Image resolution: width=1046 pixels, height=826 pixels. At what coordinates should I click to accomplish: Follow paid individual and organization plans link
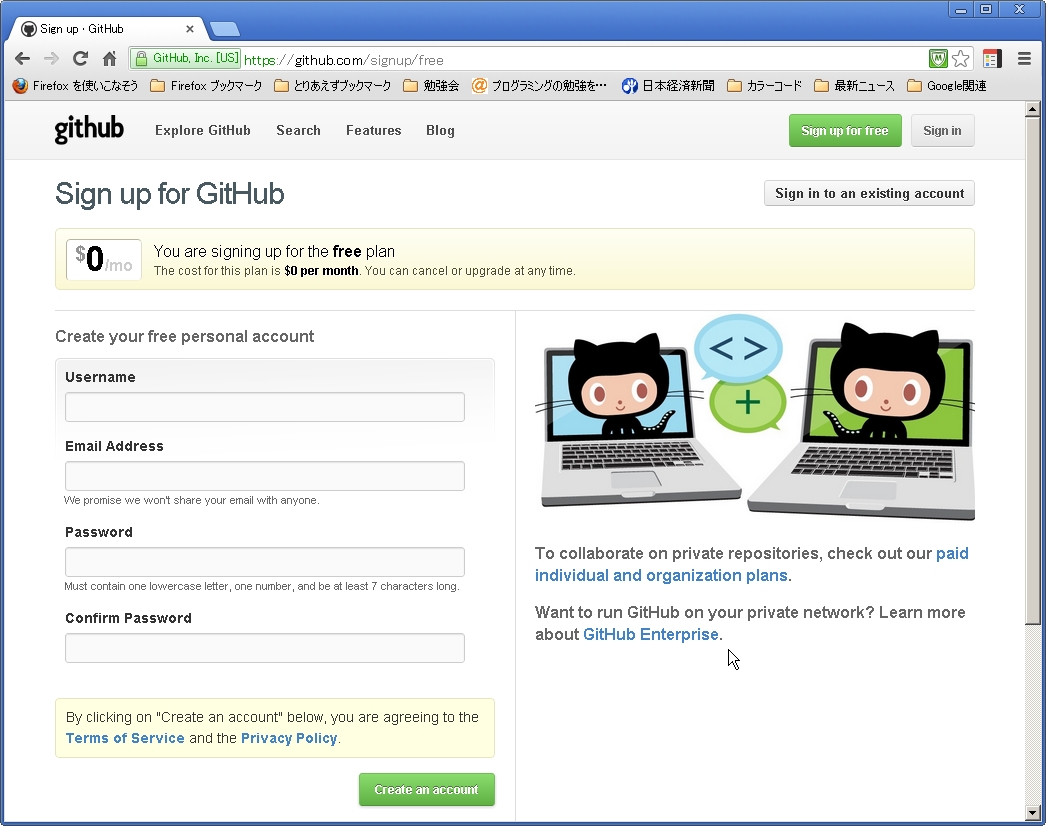pyautogui.click(x=661, y=575)
